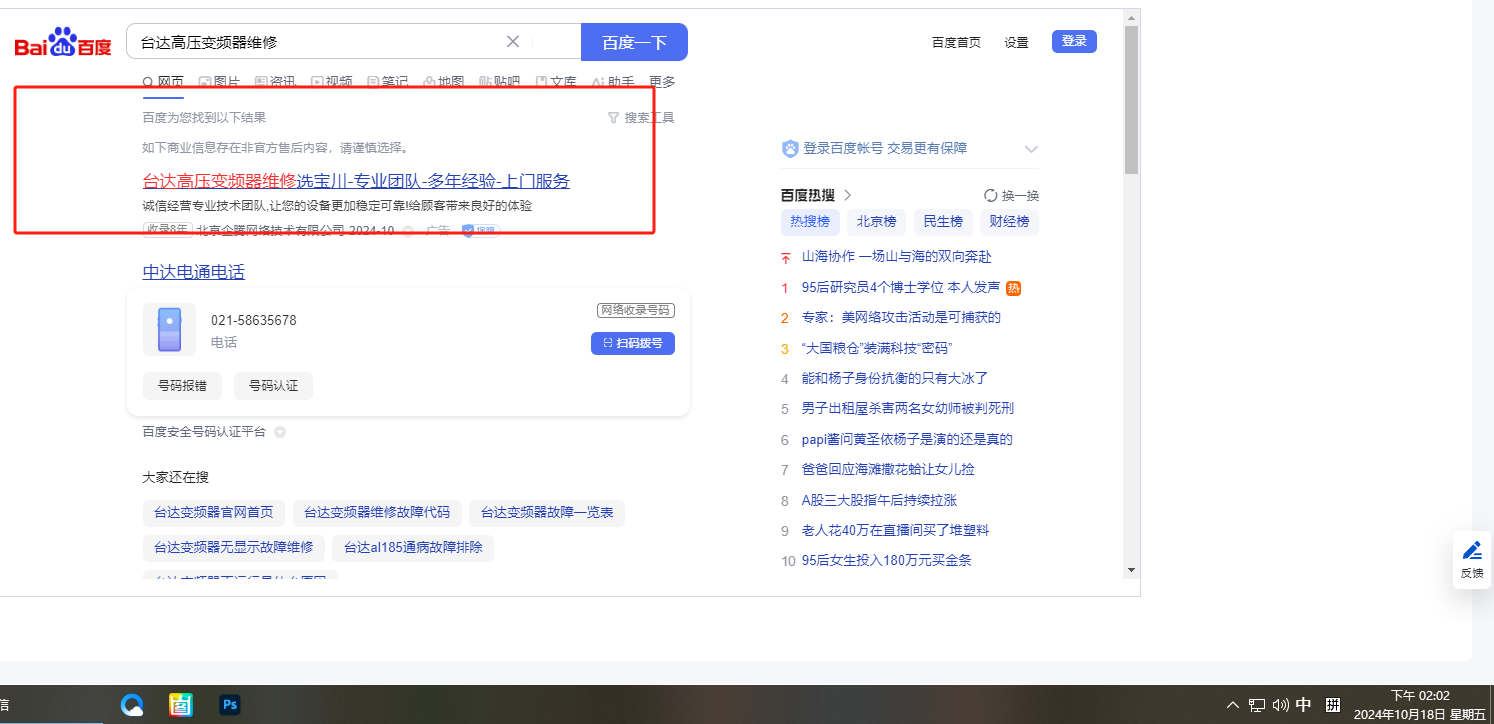
Task: Toggle the 中 input method indicator
Action: click(x=1304, y=705)
